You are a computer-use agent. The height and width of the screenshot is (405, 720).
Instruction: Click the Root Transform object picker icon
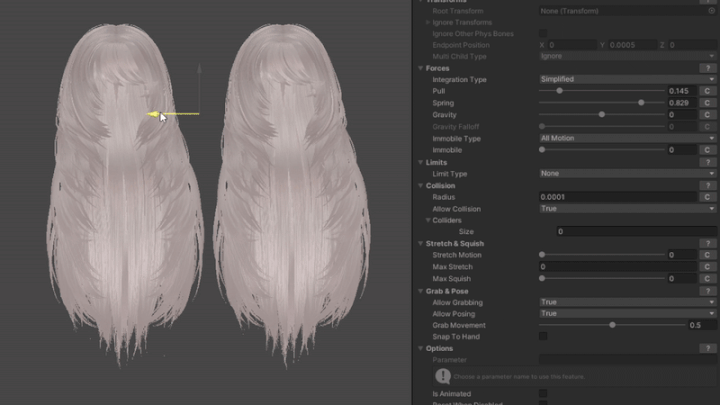point(711,10)
